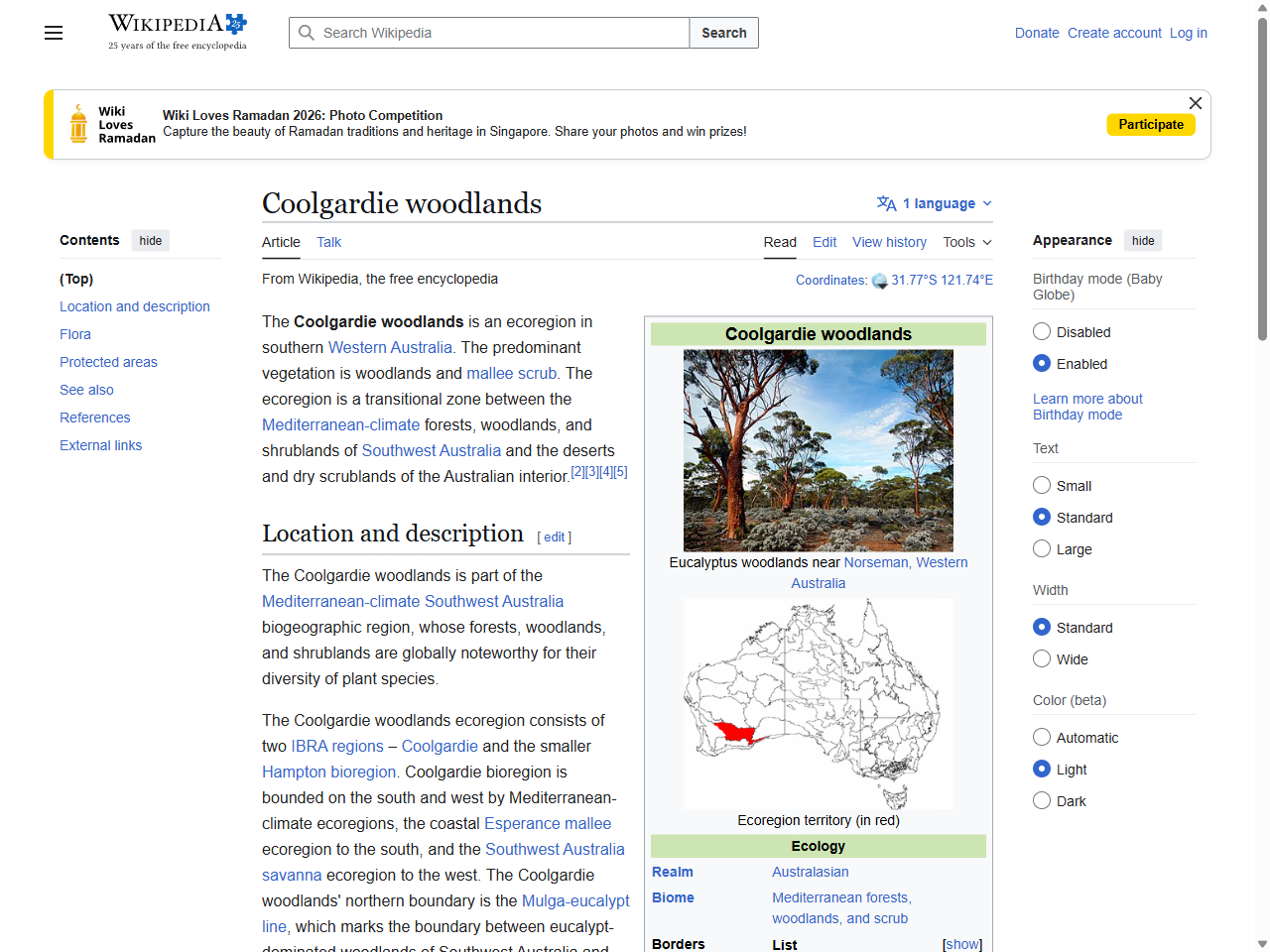Click the search magnifying glass icon
Screen dimensions: 1270x952
click(x=307, y=33)
